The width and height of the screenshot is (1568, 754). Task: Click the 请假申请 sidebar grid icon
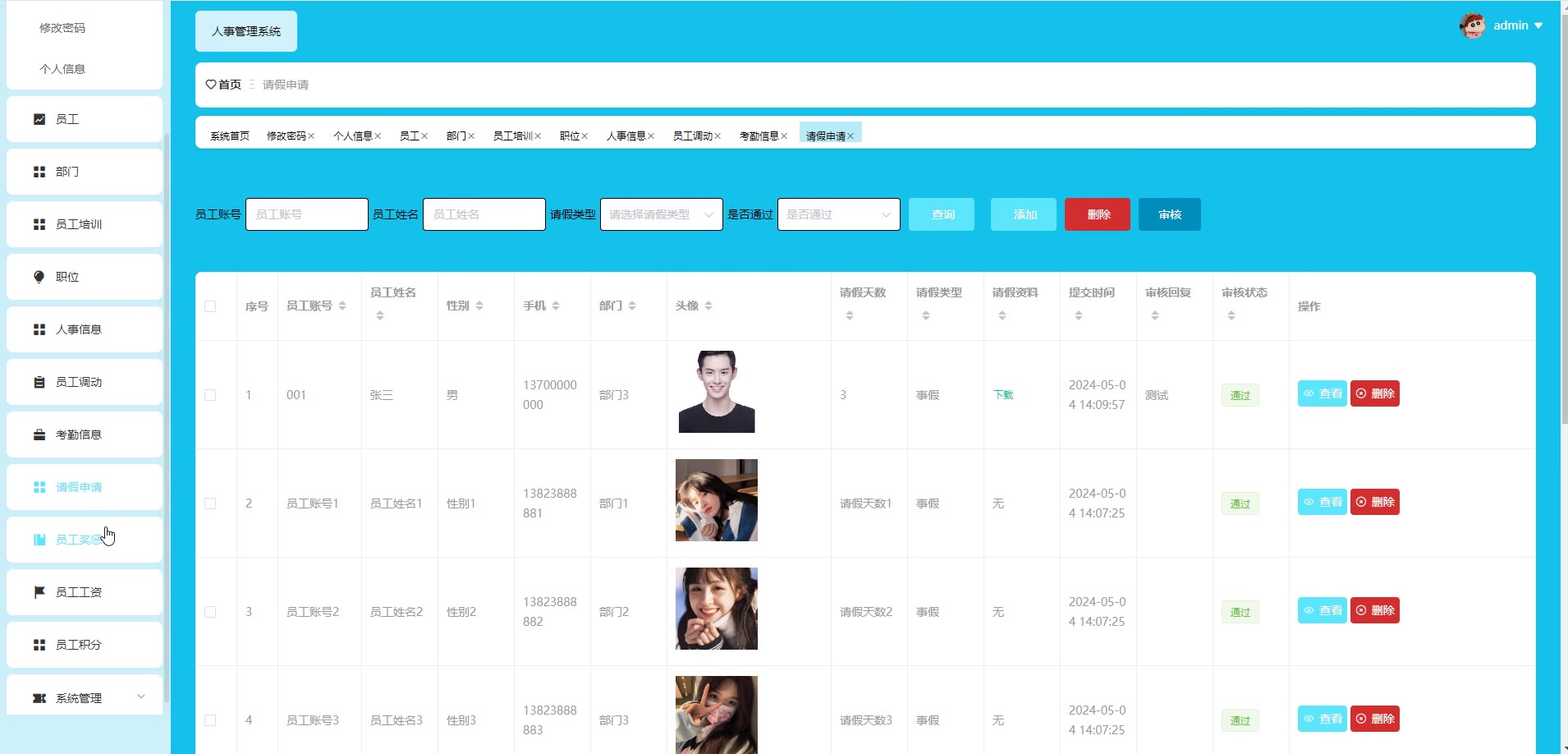click(x=39, y=487)
